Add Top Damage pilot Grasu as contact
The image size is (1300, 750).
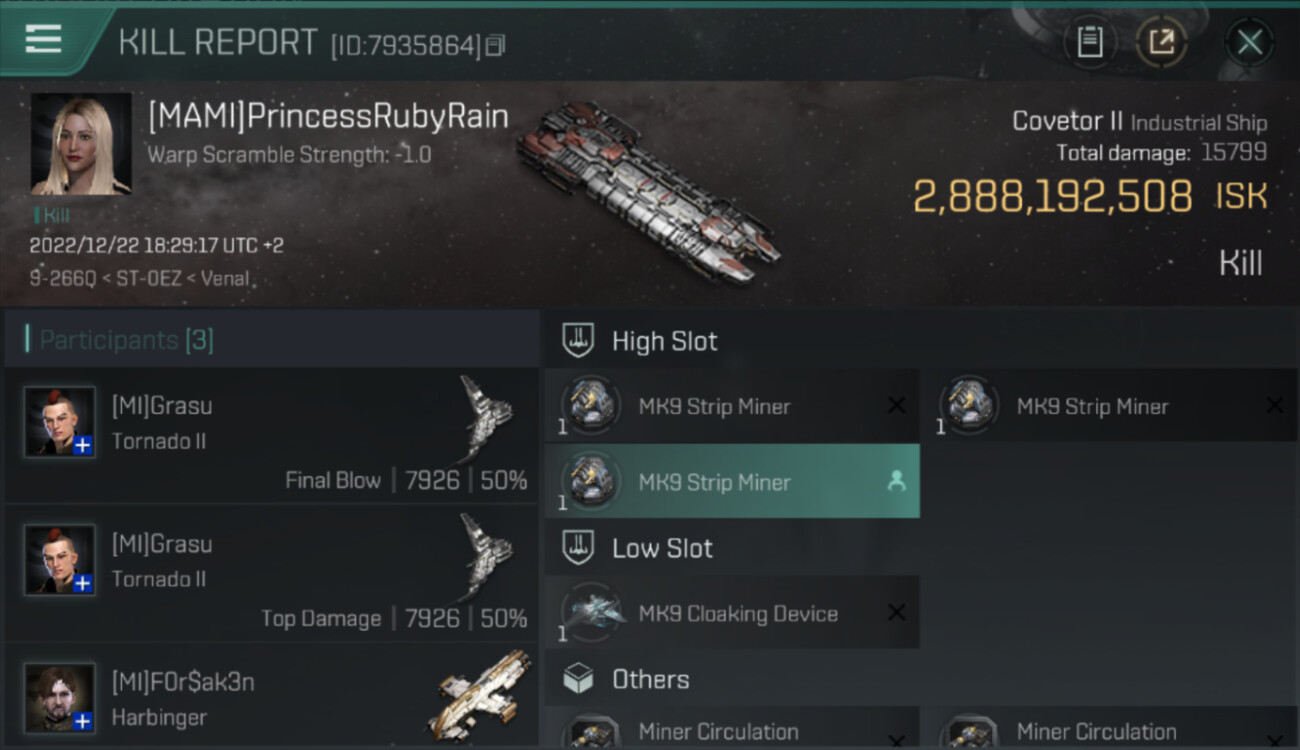point(83,582)
